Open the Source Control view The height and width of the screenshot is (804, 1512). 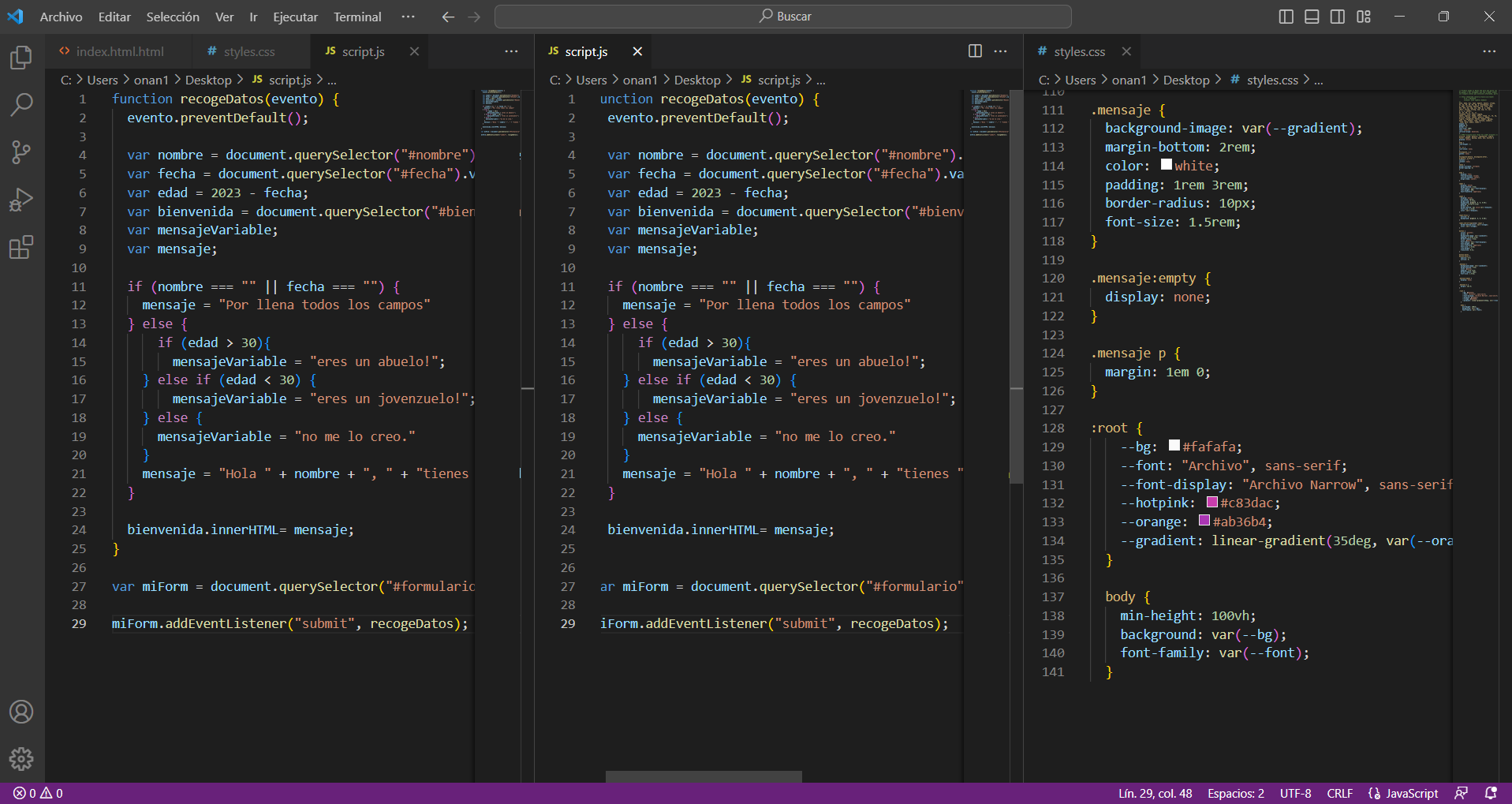point(21,152)
